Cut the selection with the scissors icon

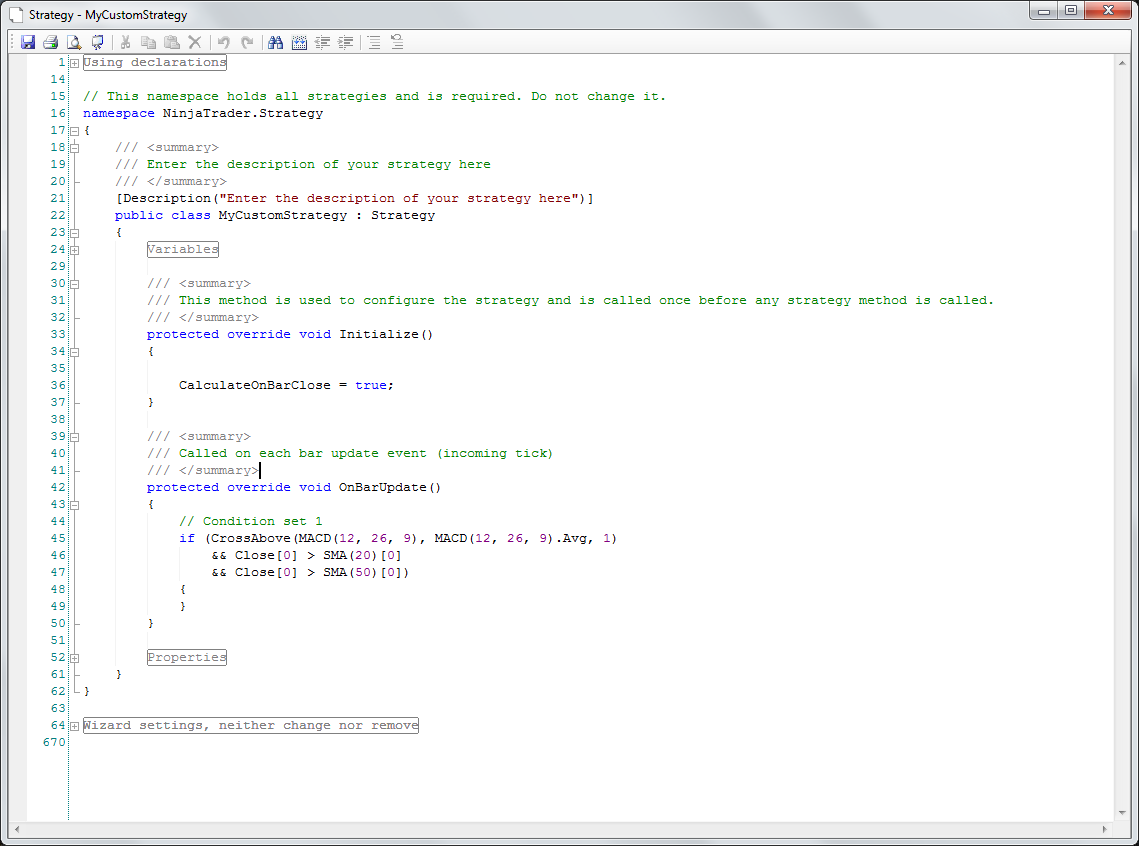(x=126, y=42)
